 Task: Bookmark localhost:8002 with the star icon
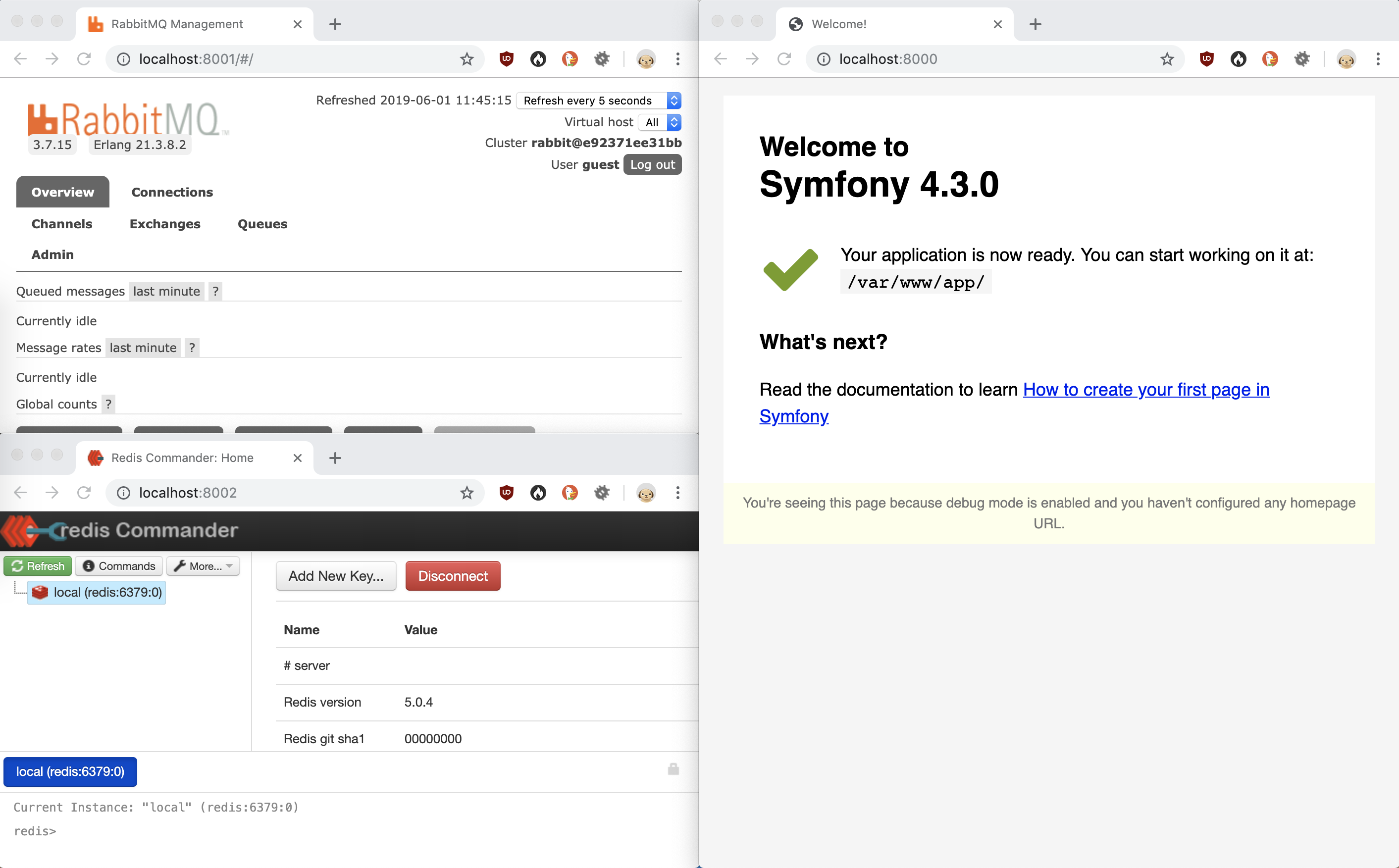point(466,493)
